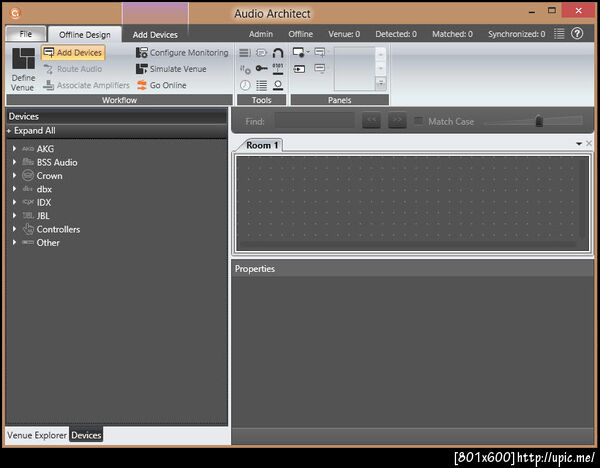The image size is (600, 468).
Task: Open dropdown arrow next to panel icon
Action: (x=308, y=52)
